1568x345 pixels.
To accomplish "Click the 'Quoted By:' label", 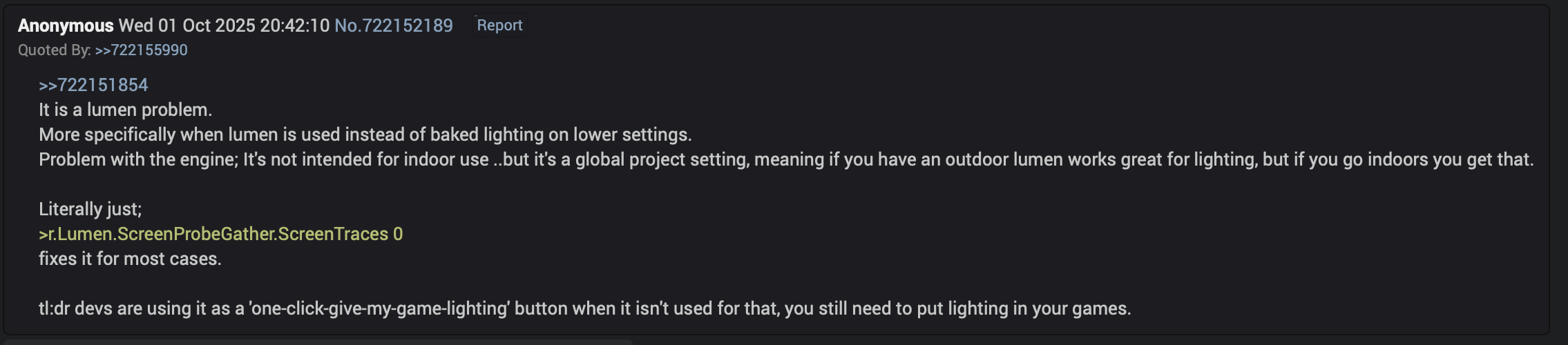I will 54,50.
